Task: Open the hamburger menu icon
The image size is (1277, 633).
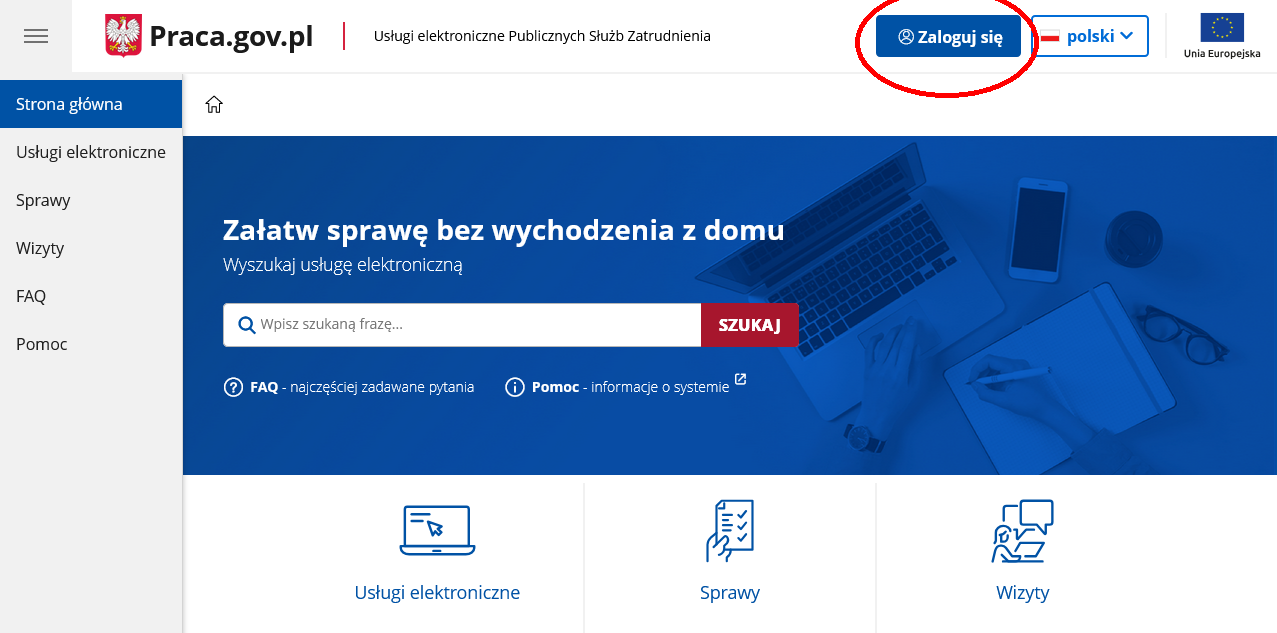Action: [36, 36]
